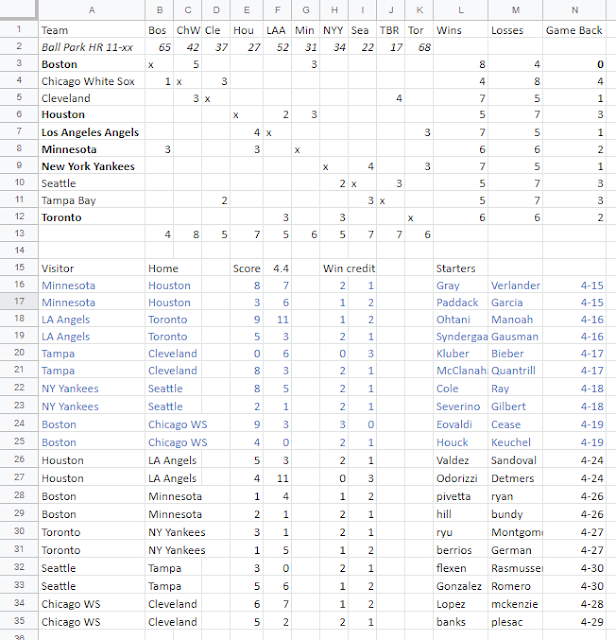Select column N header
616x640 pixels.
coord(574,10)
